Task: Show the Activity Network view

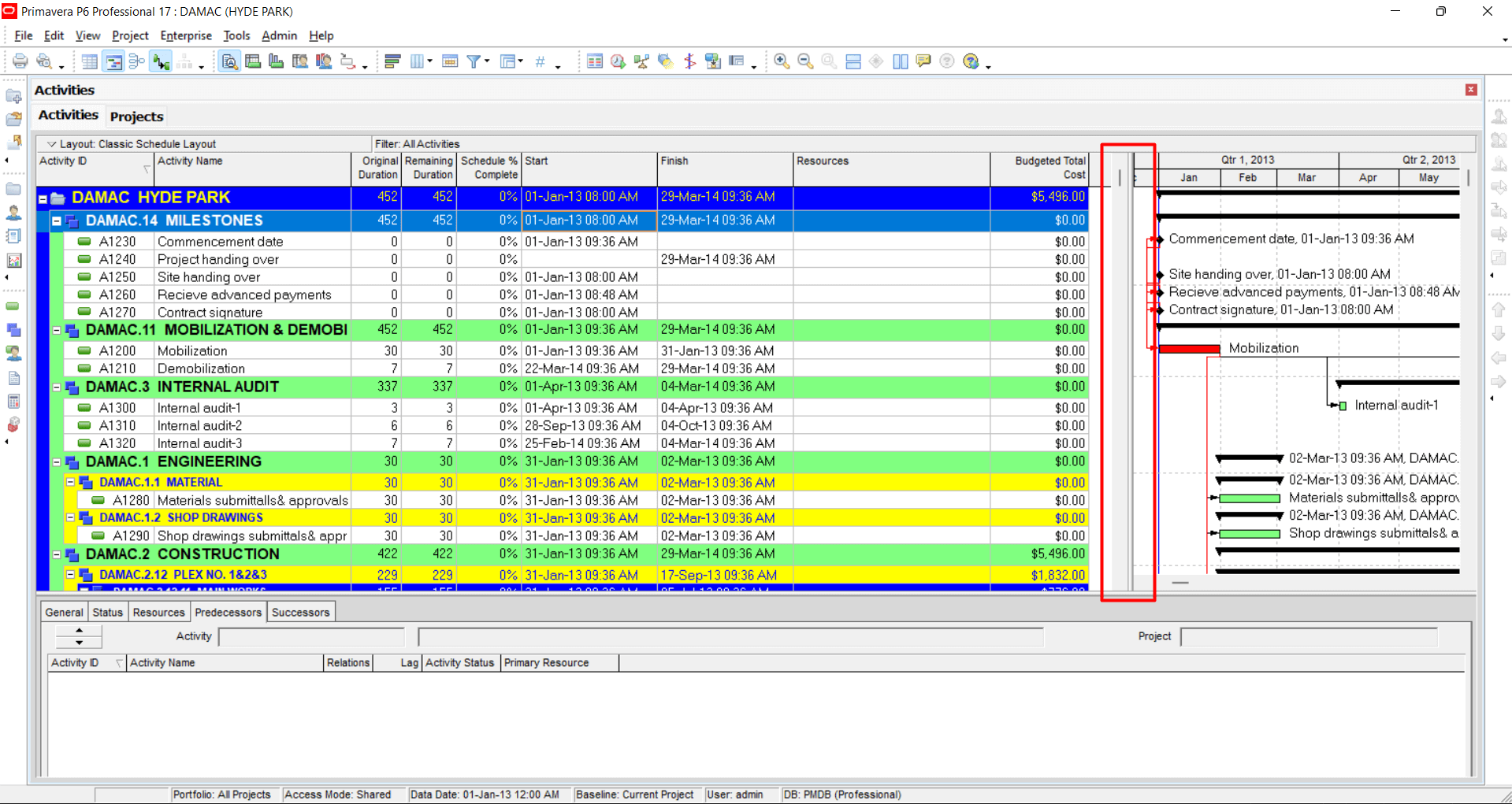Action: (136, 61)
